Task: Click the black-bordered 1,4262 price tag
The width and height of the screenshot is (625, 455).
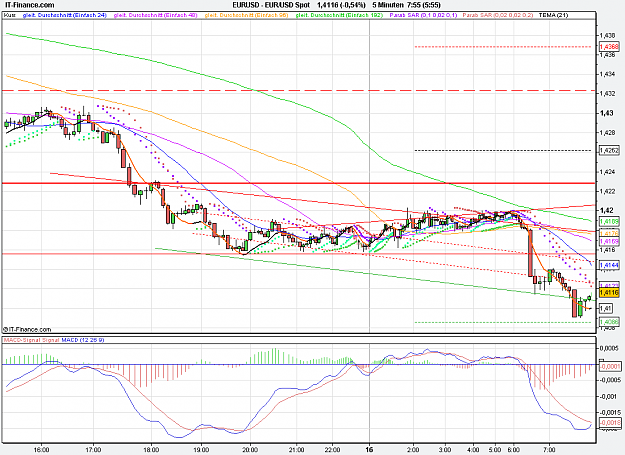Action: tap(609, 151)
